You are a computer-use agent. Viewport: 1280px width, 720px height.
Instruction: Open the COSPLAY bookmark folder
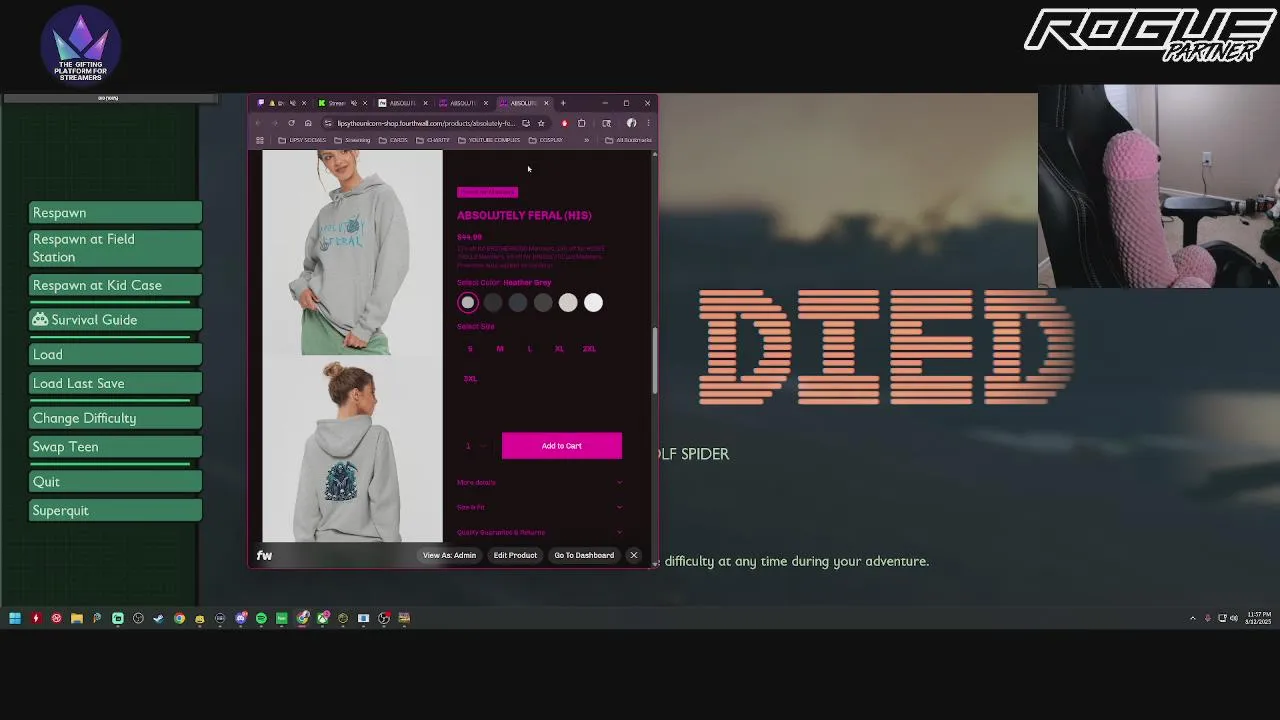pyautogui.click(x=546, y=140)
